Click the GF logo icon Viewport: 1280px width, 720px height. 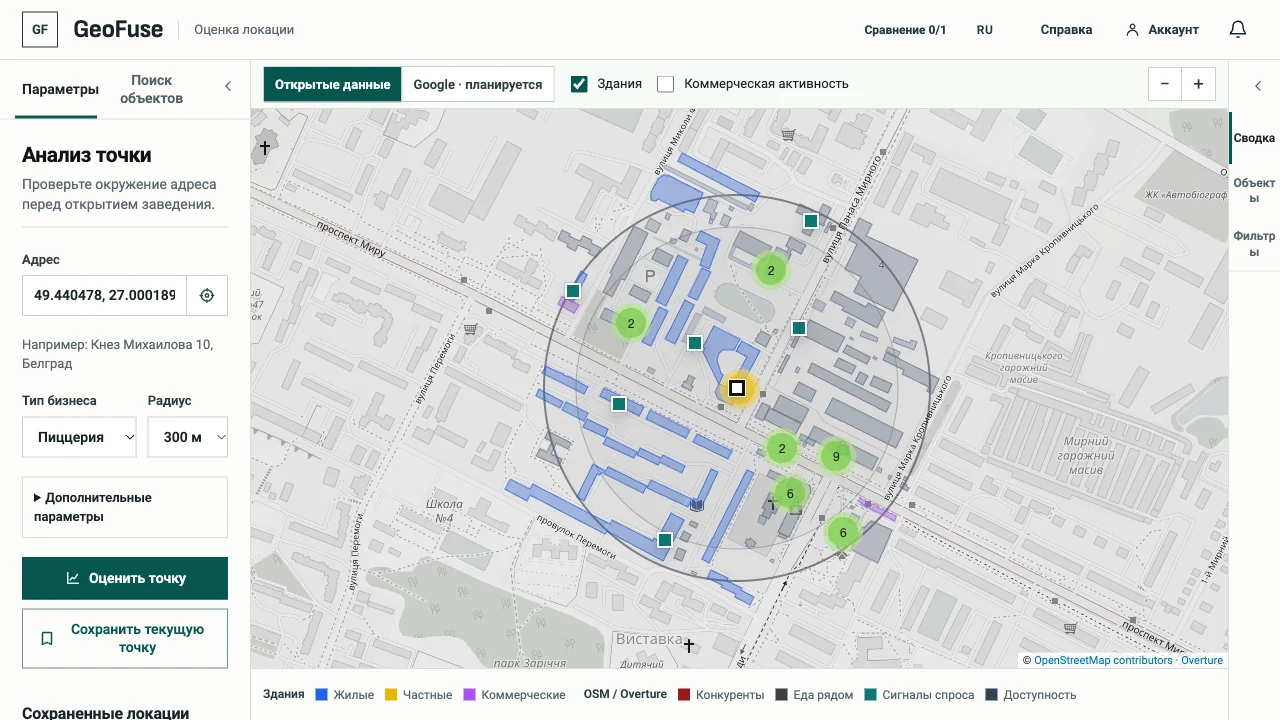pyautogui.click(x=40, y=30)
